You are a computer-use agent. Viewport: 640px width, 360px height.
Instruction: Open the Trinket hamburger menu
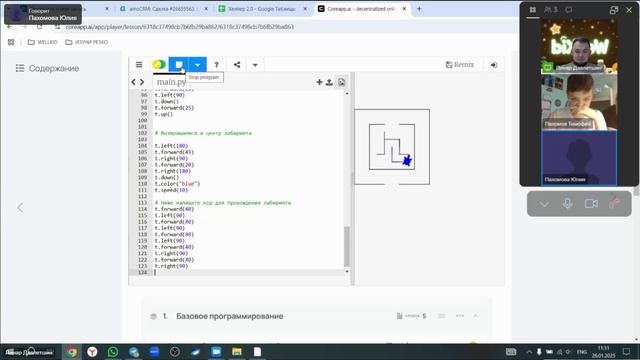(139, 64)
